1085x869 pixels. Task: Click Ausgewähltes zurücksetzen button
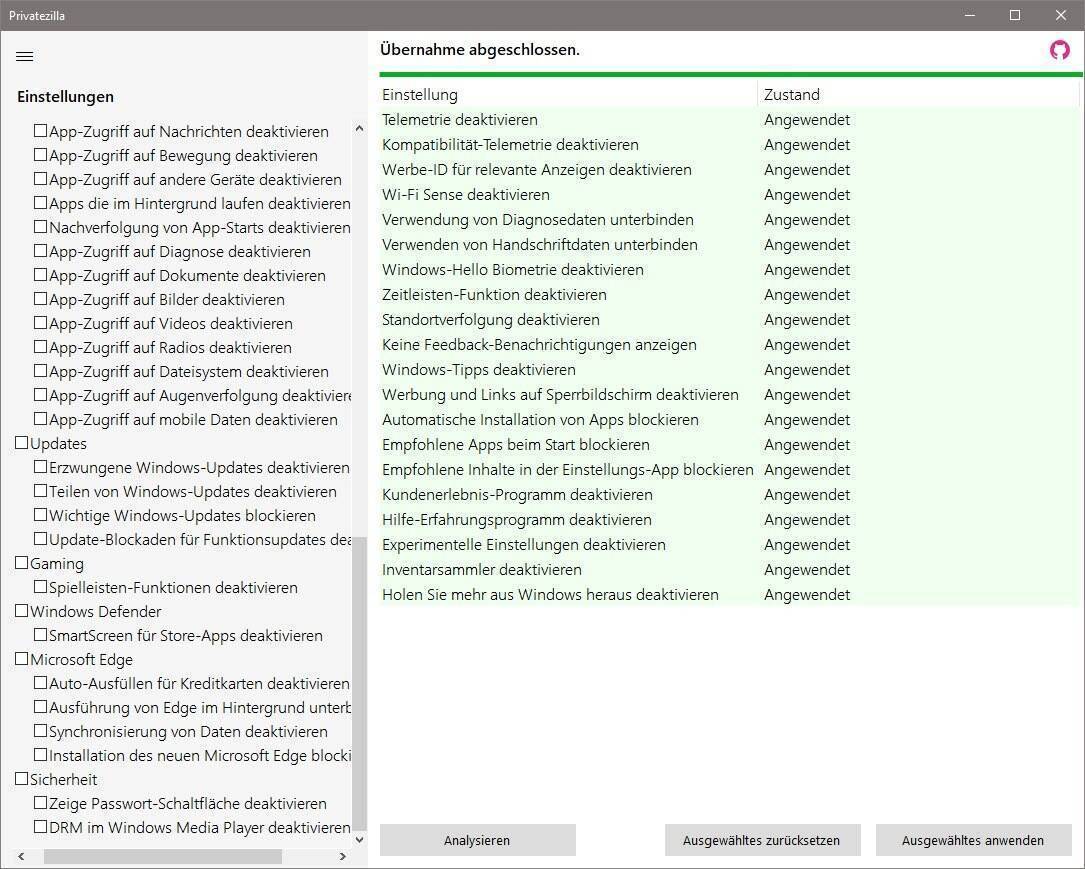point(762,840)
